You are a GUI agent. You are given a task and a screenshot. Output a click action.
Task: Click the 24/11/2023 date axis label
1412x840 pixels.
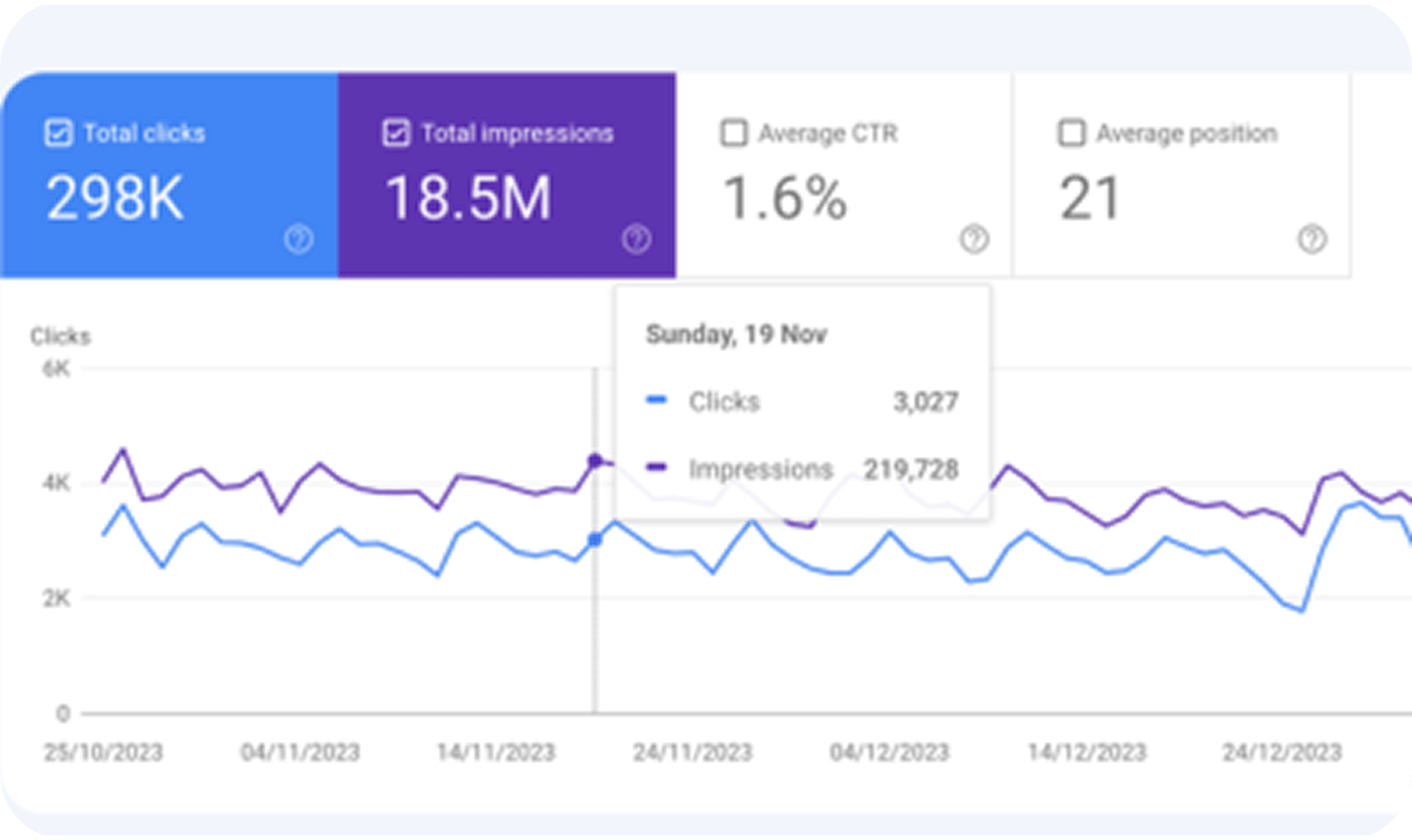point(693,752)
